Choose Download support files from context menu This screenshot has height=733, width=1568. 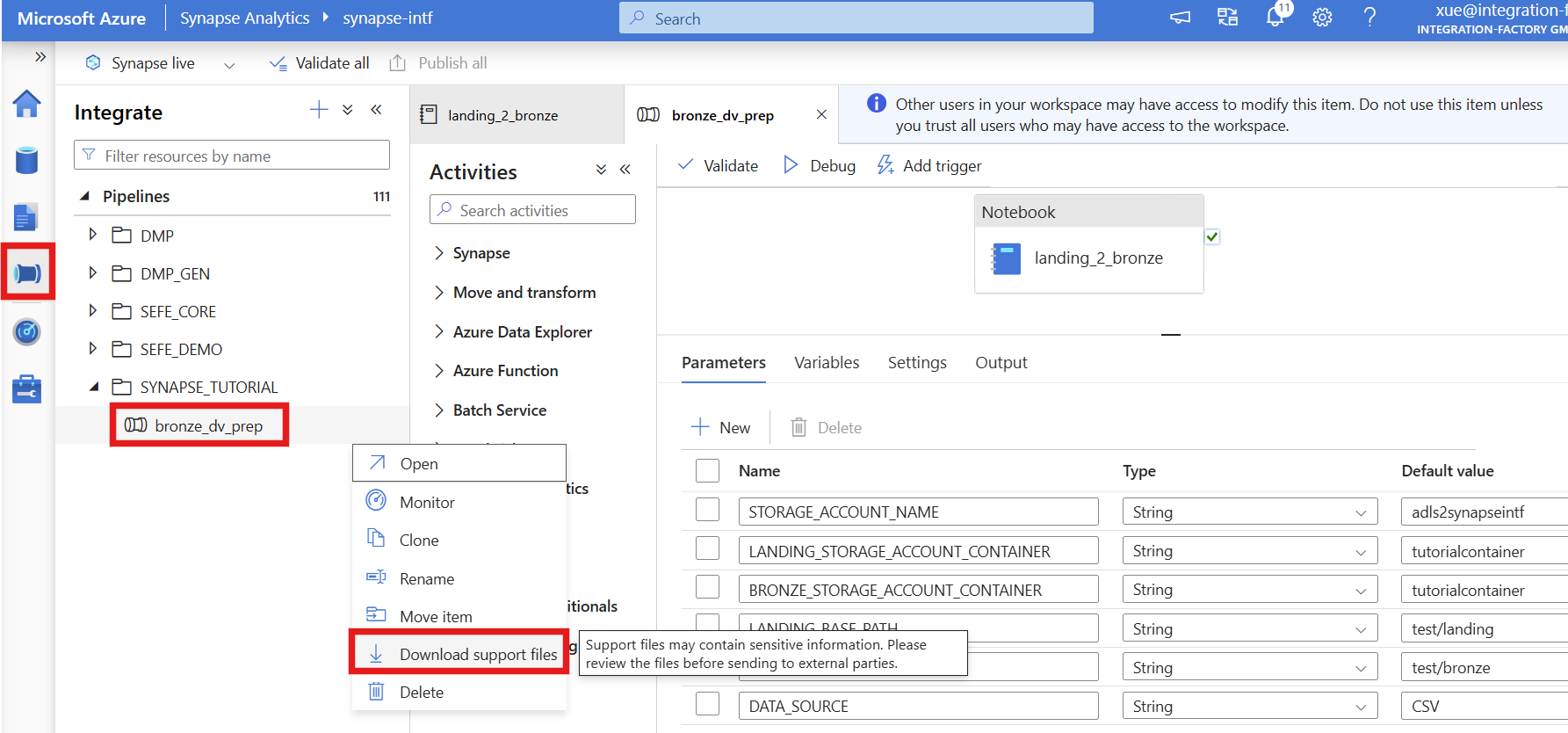click(x=478, y=655)
